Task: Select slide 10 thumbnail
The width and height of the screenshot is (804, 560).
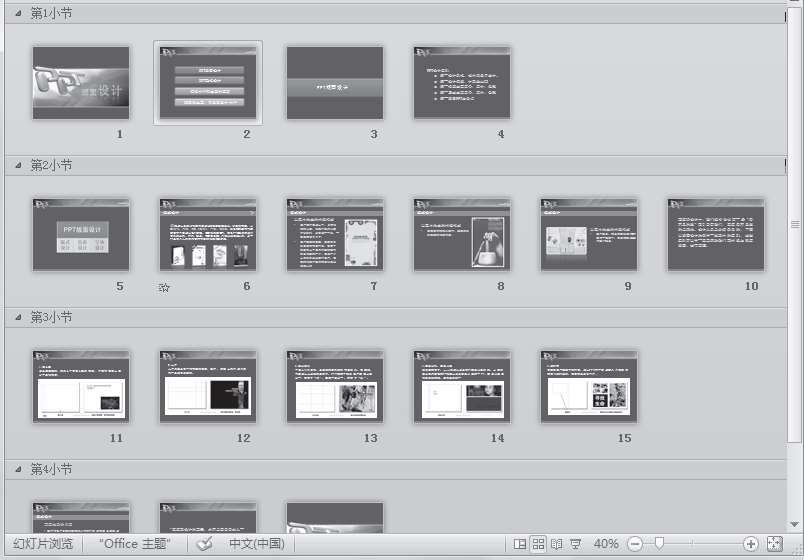Action: (x=715, y=234)
